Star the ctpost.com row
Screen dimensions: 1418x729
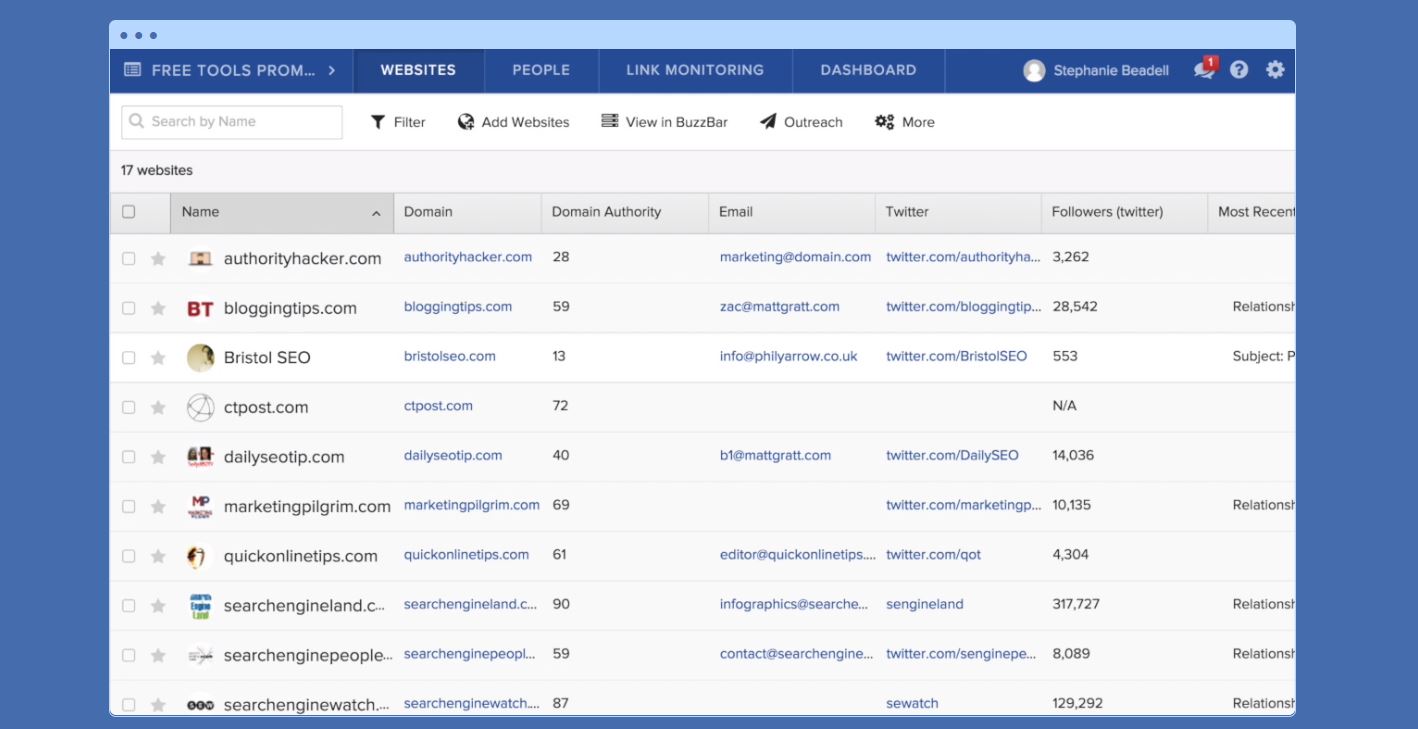point(158,407)
